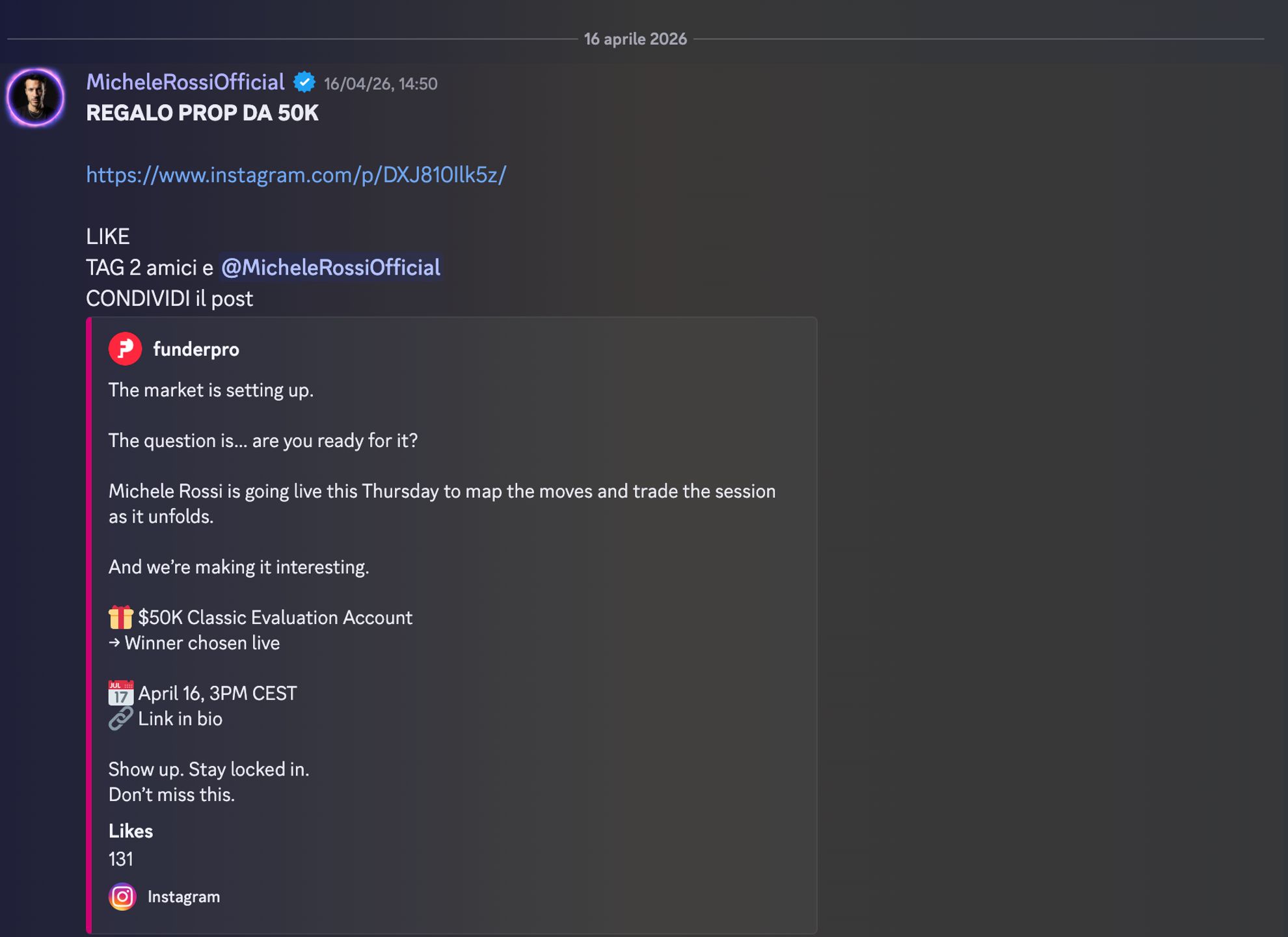Click the text "The market is setting up."
This screenshot has width=1288, height=937.
coord(211,390)
